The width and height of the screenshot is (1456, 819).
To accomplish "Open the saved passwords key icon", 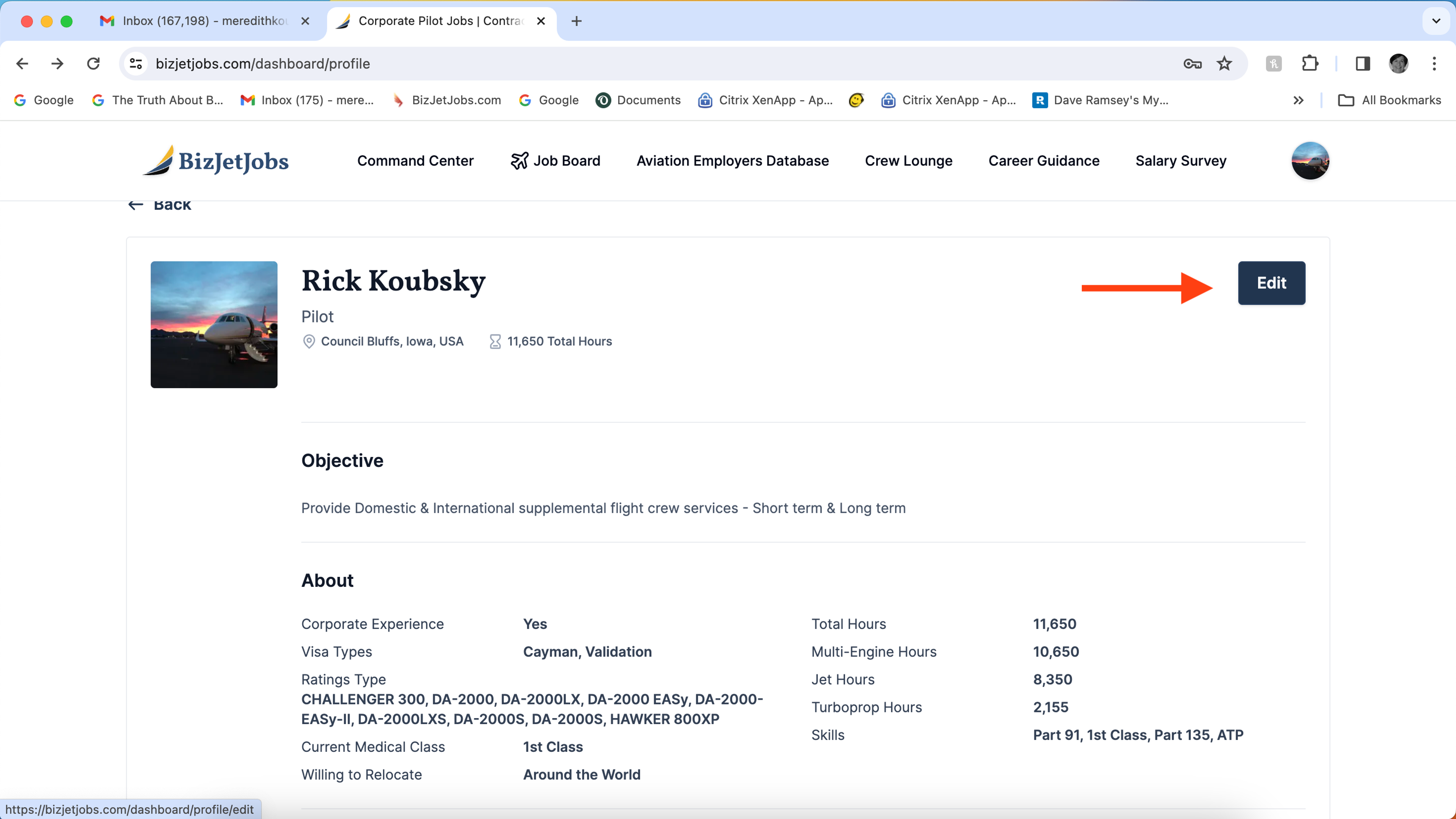I will click(x=1192, y=63).
